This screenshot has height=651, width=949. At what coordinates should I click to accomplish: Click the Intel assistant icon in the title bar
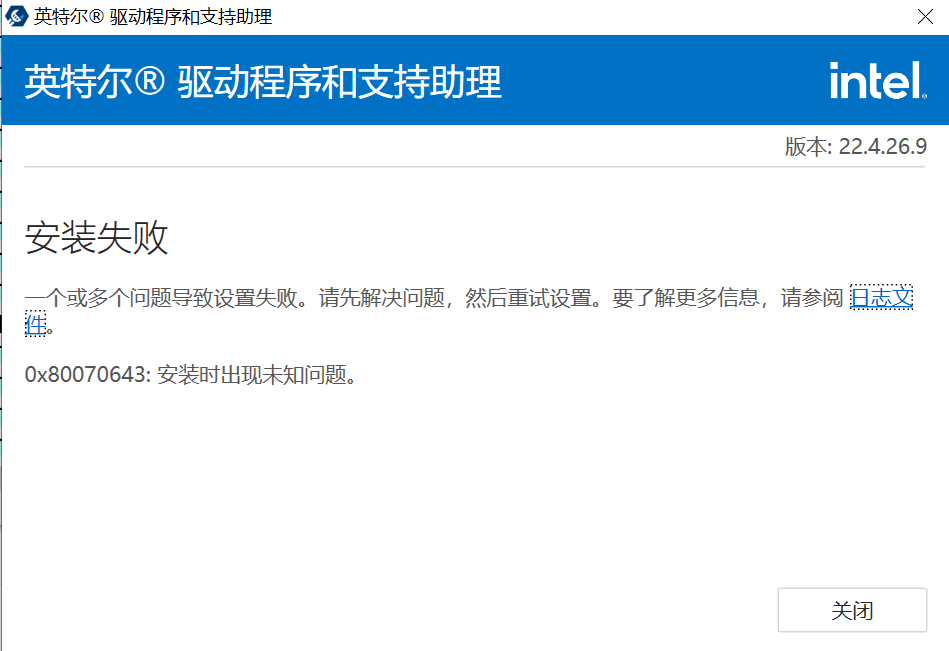click(x=16, y=16)
